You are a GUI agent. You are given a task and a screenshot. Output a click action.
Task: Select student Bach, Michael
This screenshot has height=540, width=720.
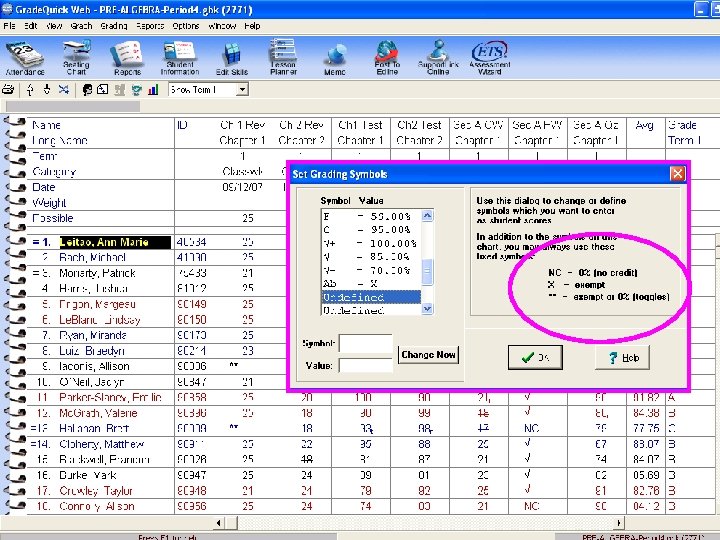tap(92, 257)
